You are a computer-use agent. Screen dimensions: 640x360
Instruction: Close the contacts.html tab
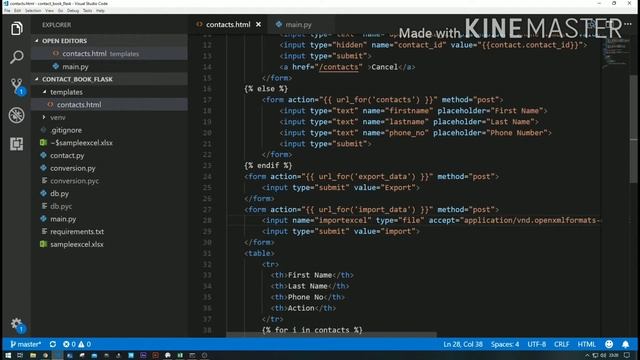pos(258,24)
